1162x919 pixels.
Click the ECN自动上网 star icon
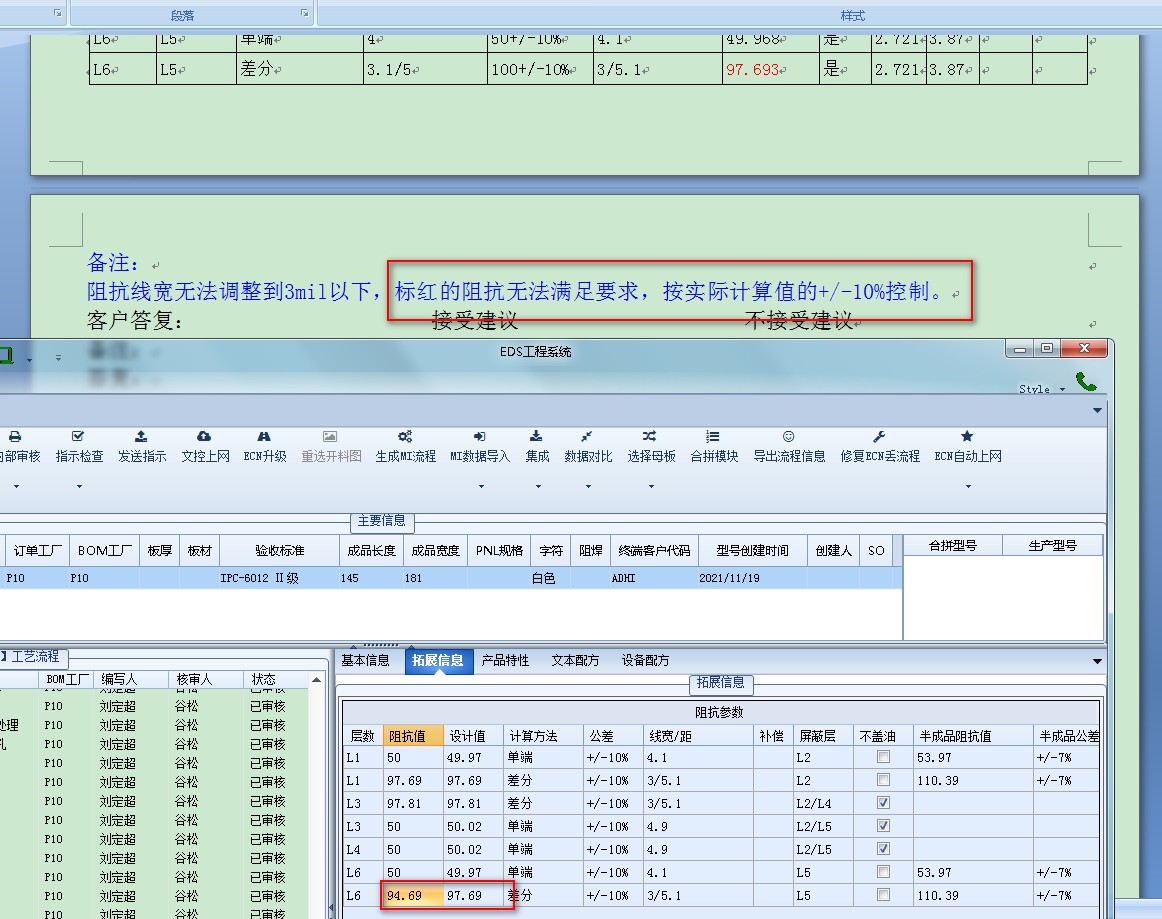pos(967,437)
